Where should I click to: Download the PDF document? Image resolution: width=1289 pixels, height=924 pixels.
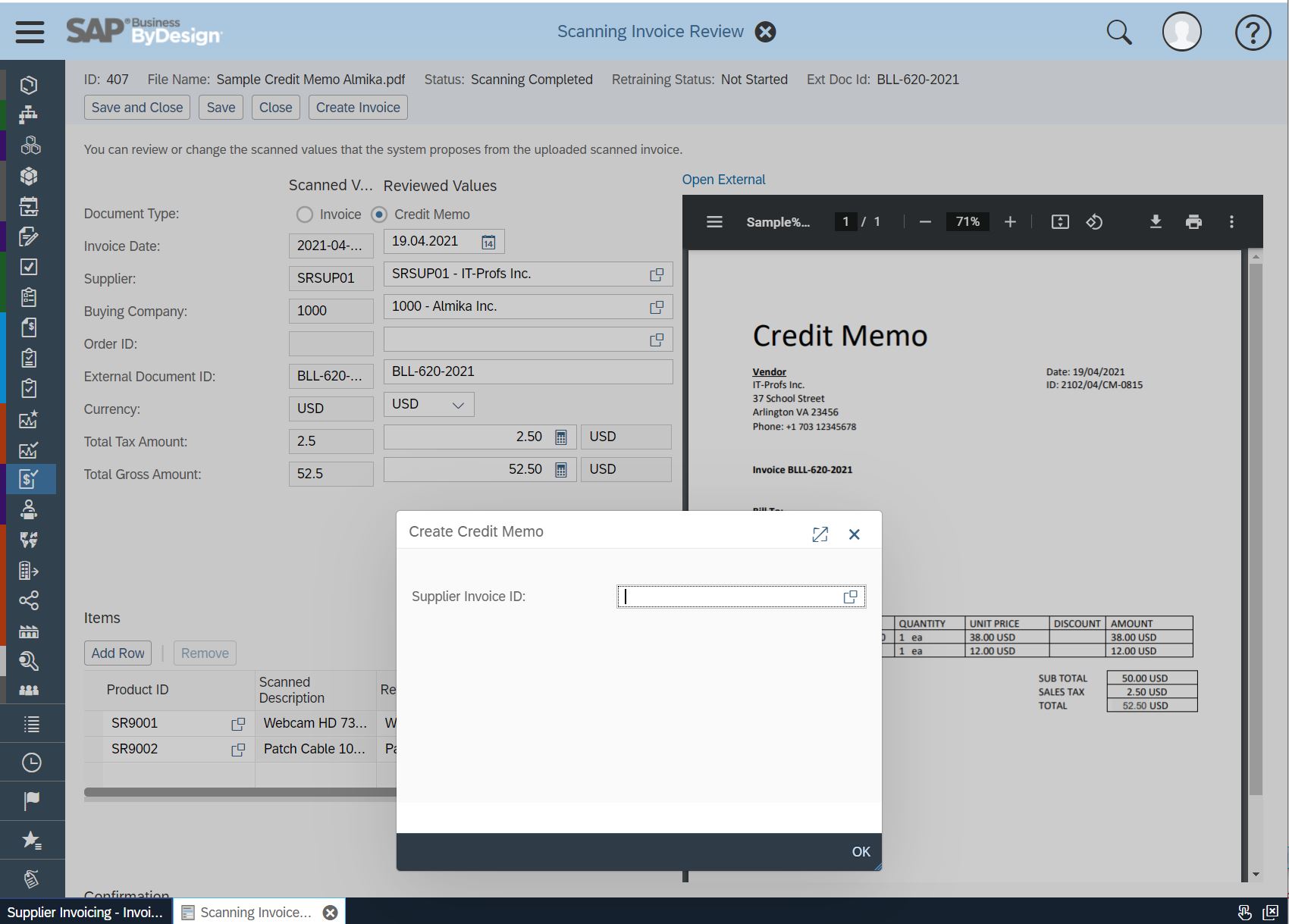pyautogui.click(x=1156, y=222)
